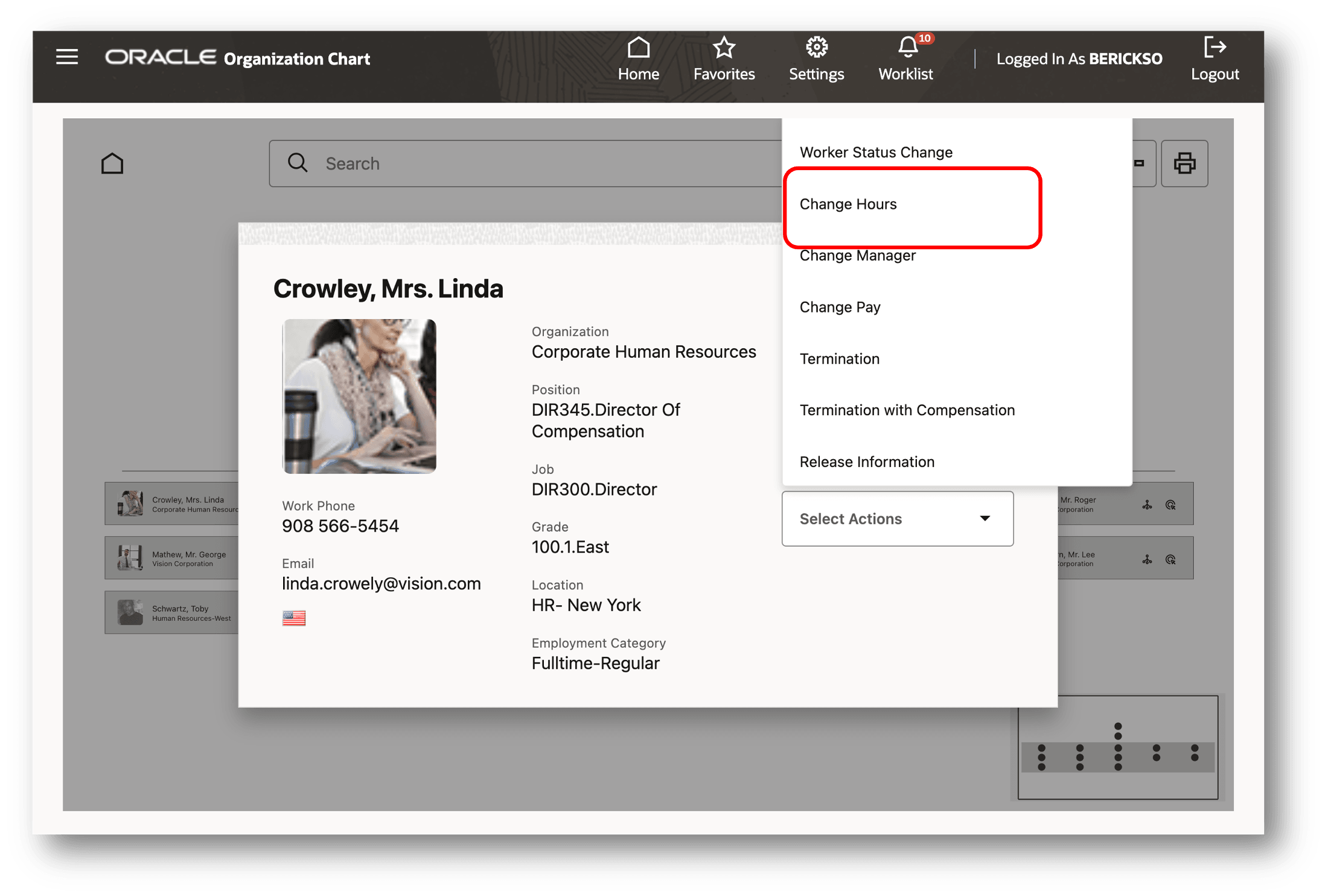Screen dimensions: 1328x896
Task: Click the chart home icon beside search
Action: (x=112, y=164)
